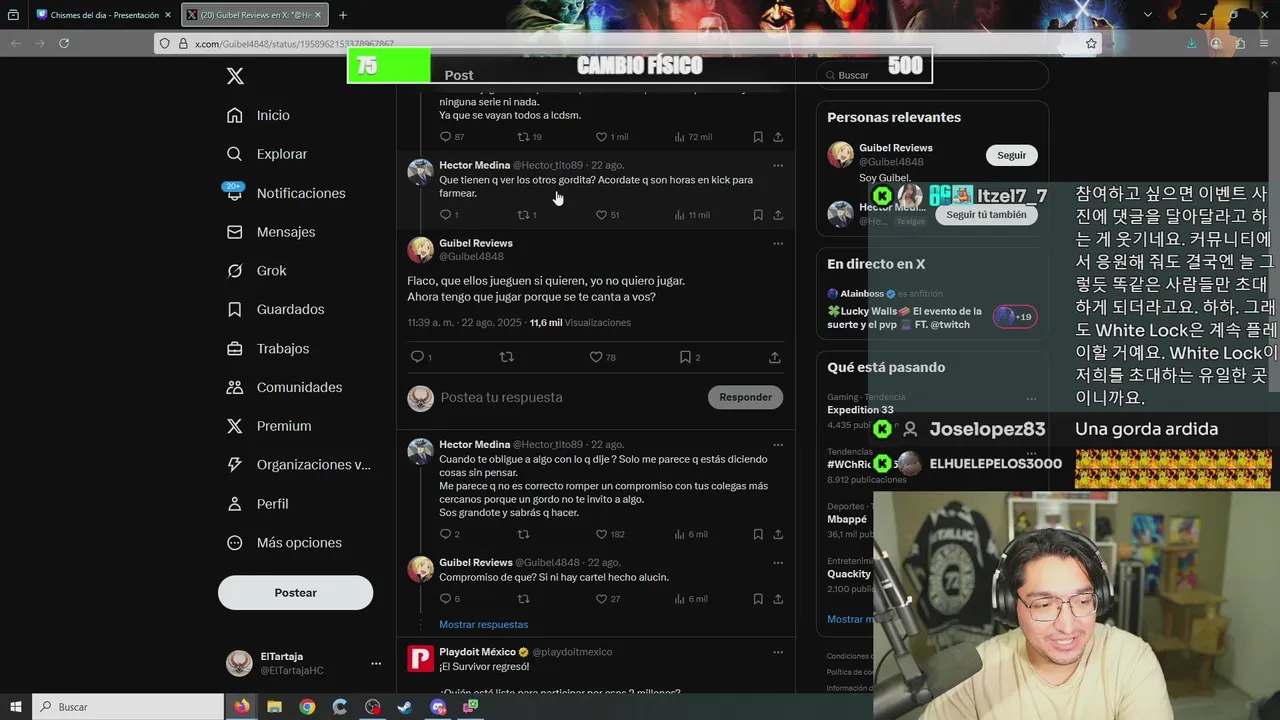Like the top post with 1 mil likes
Screen dimensions: 1280x720
tap(612, 137)
